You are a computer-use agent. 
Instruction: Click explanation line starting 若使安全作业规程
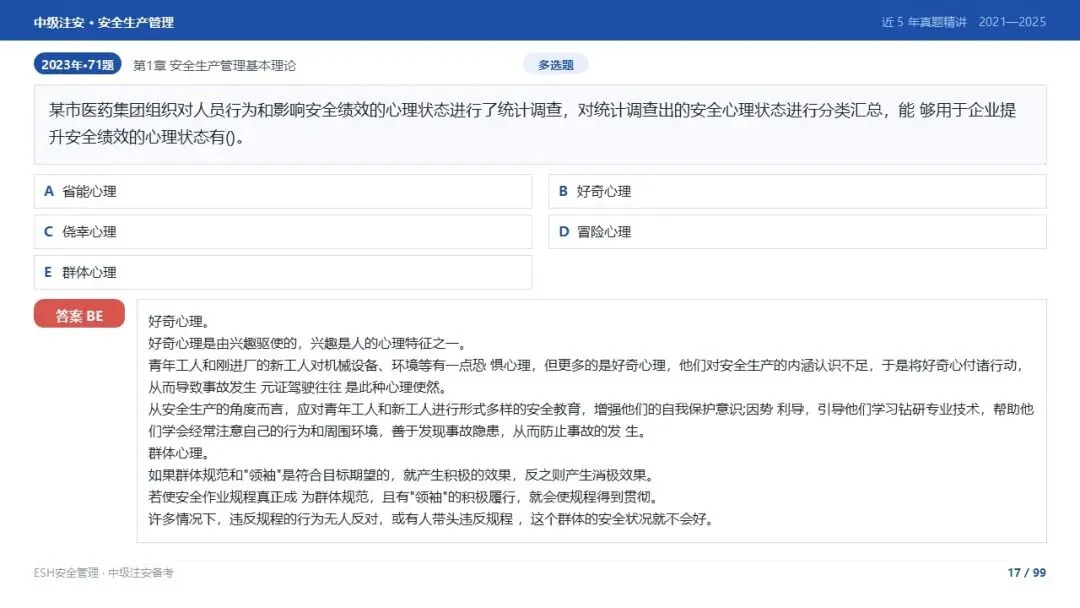405,497
